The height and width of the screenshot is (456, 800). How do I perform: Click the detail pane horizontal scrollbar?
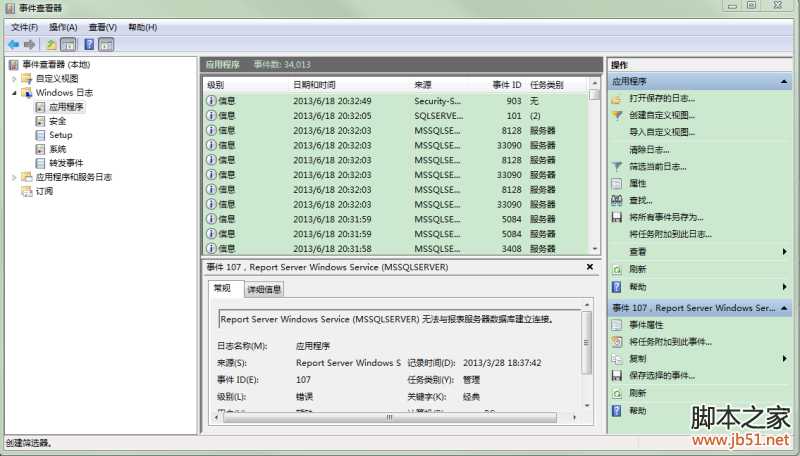390,418
